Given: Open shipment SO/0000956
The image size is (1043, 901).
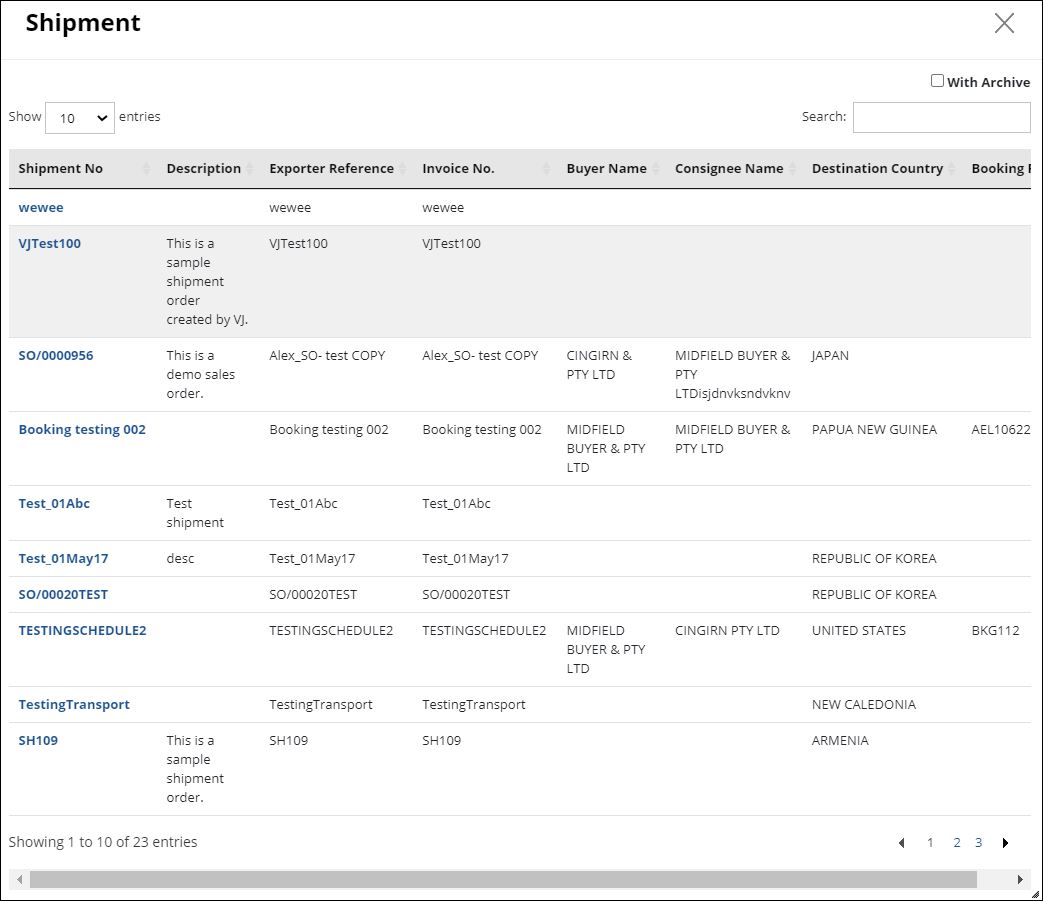Looking at the screenshot, I should coord(56,355).
